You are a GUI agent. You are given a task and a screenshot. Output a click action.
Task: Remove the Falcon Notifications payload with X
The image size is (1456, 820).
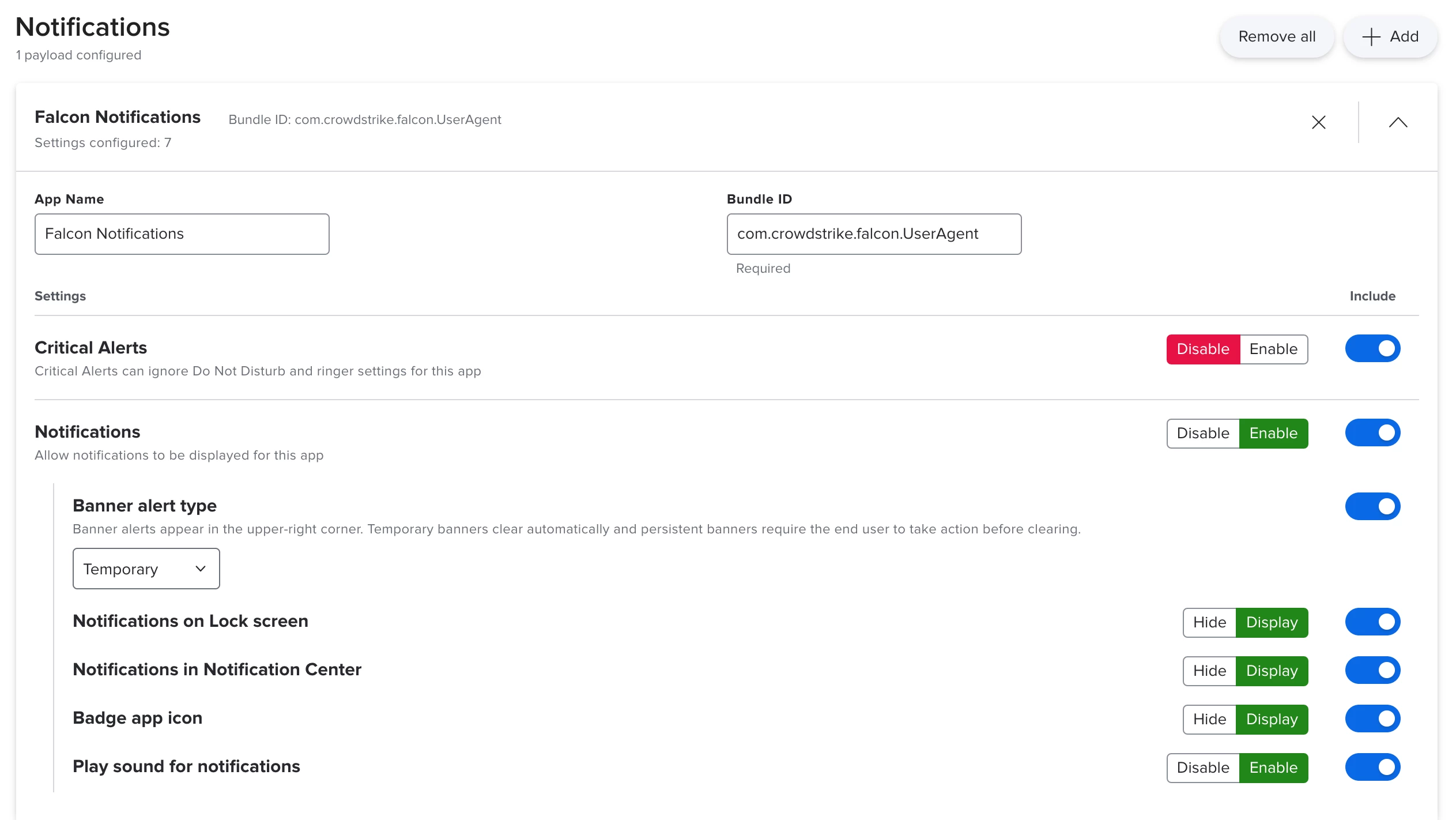[1319, 122]
